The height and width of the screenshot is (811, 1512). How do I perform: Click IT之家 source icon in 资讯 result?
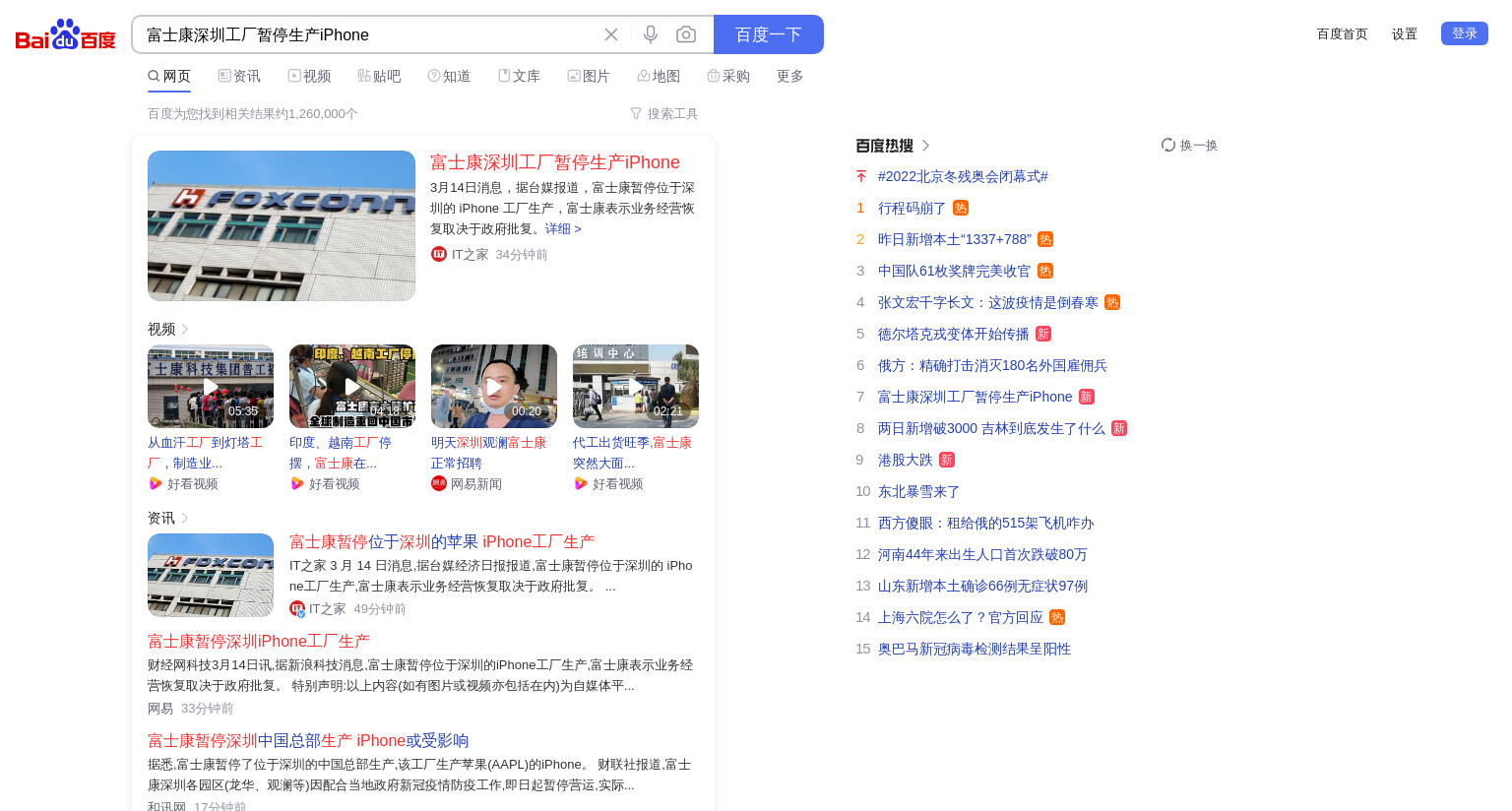click(297, 609)
